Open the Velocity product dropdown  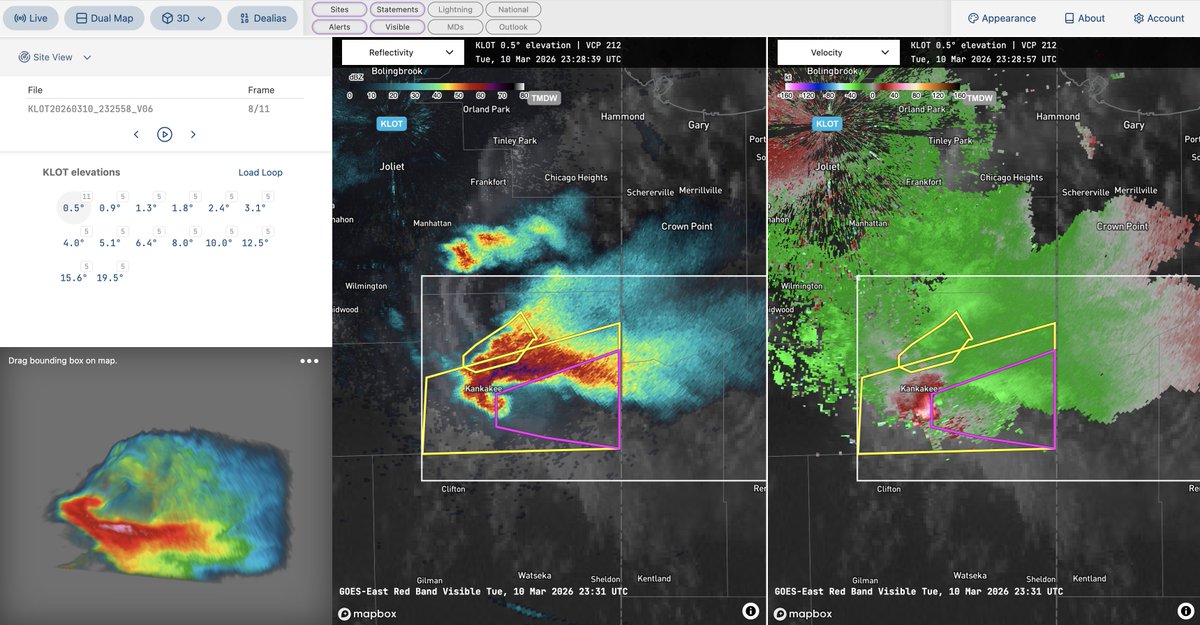[837, 51]
